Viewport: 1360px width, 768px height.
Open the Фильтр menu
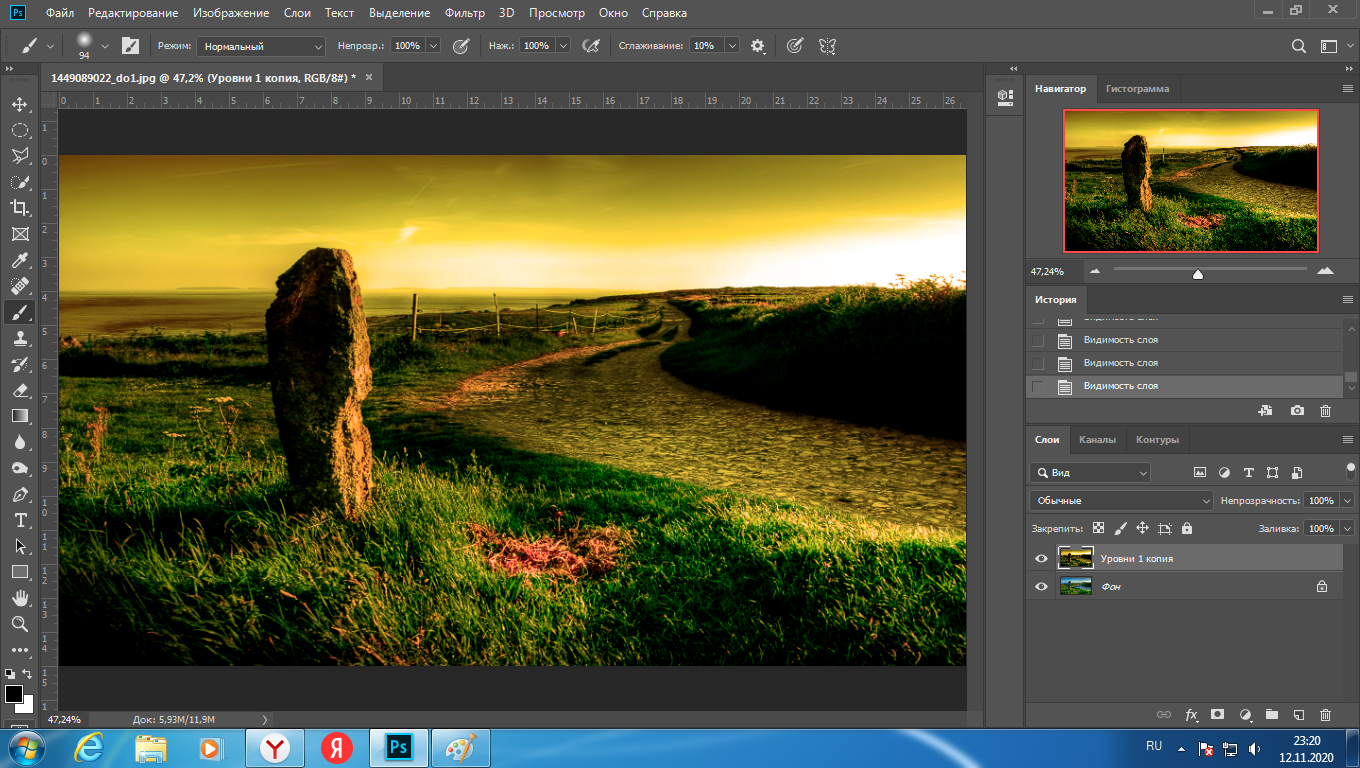[x=466, y=13]
